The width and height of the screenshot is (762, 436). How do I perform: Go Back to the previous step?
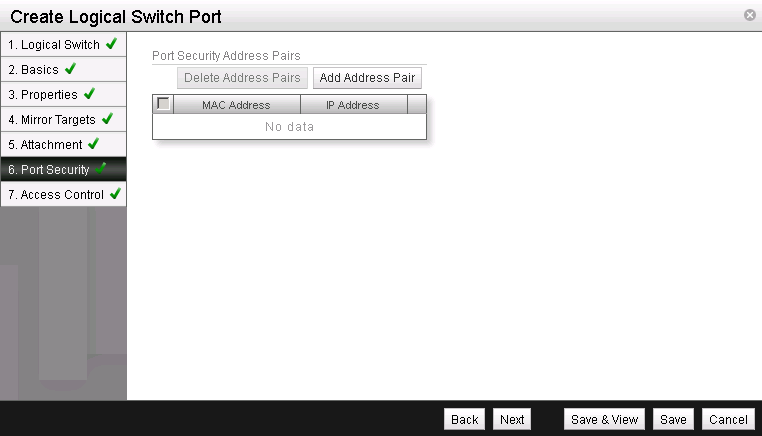point(464,420)
